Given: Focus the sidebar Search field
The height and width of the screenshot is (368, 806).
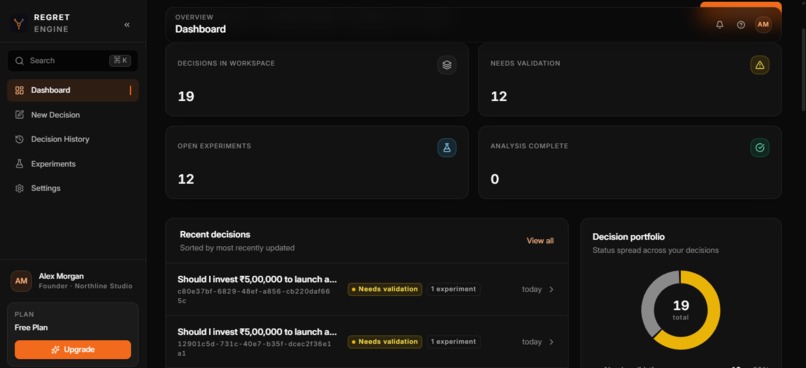Looking at the screenshot, I should tap(72, 61).
